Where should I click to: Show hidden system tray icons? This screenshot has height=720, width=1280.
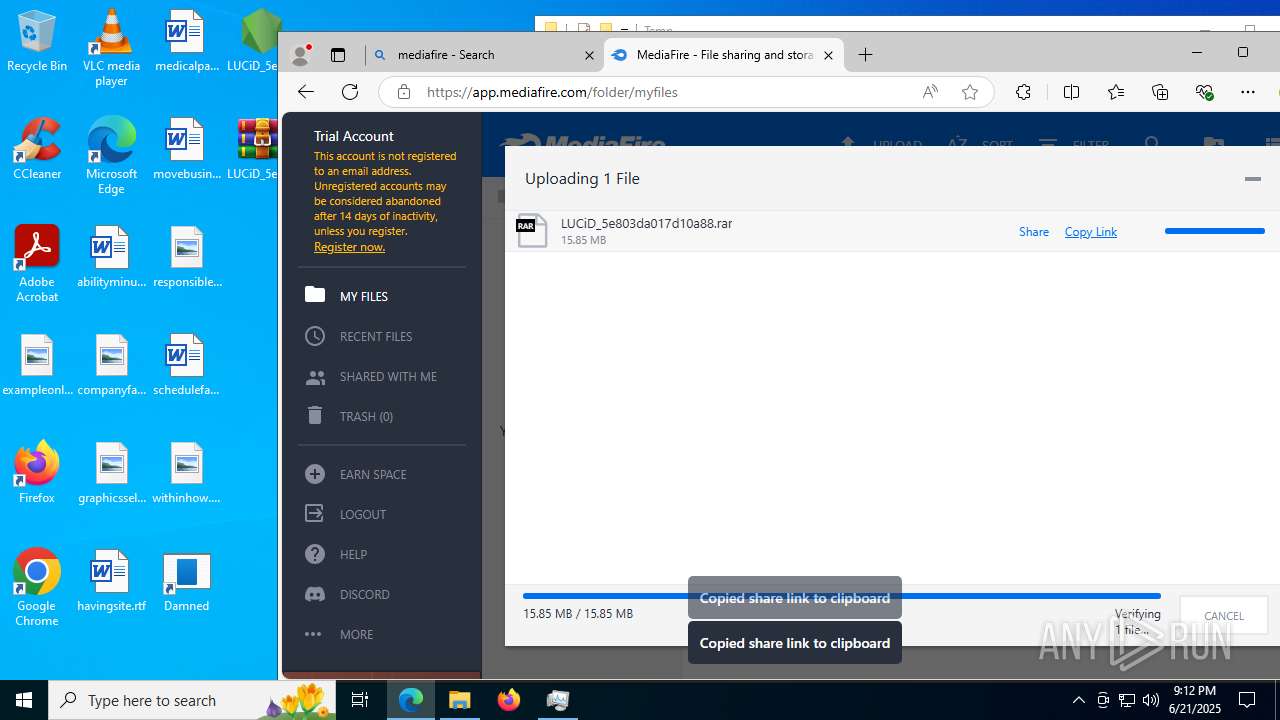click(x=1078, y=700)
